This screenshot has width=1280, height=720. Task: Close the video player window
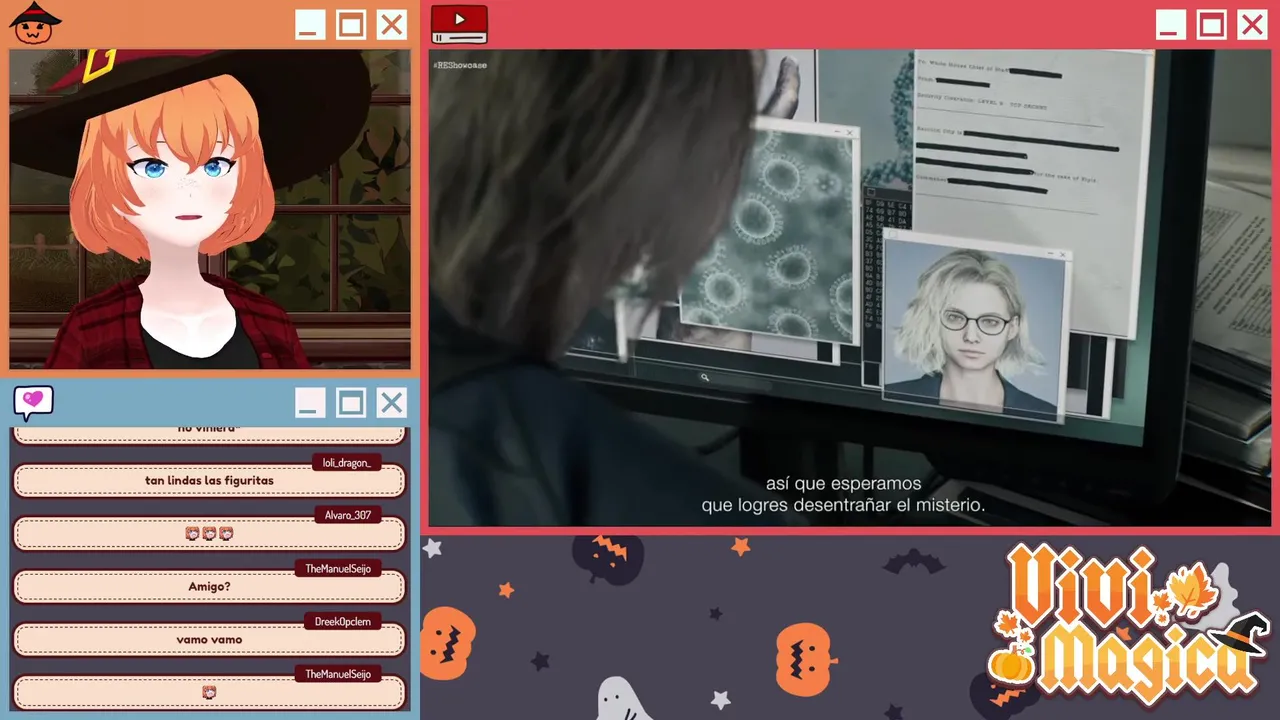(x=1253, y=25)
